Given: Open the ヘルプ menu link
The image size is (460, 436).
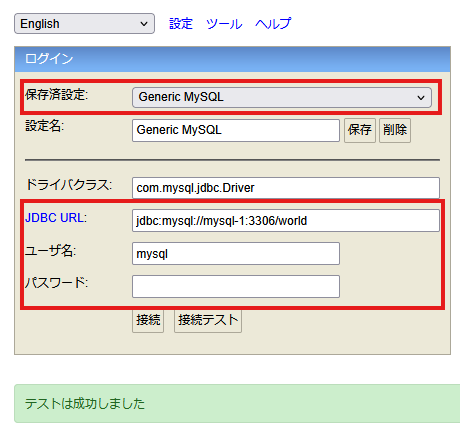Looking at the screenshot, I should (273, 24).
